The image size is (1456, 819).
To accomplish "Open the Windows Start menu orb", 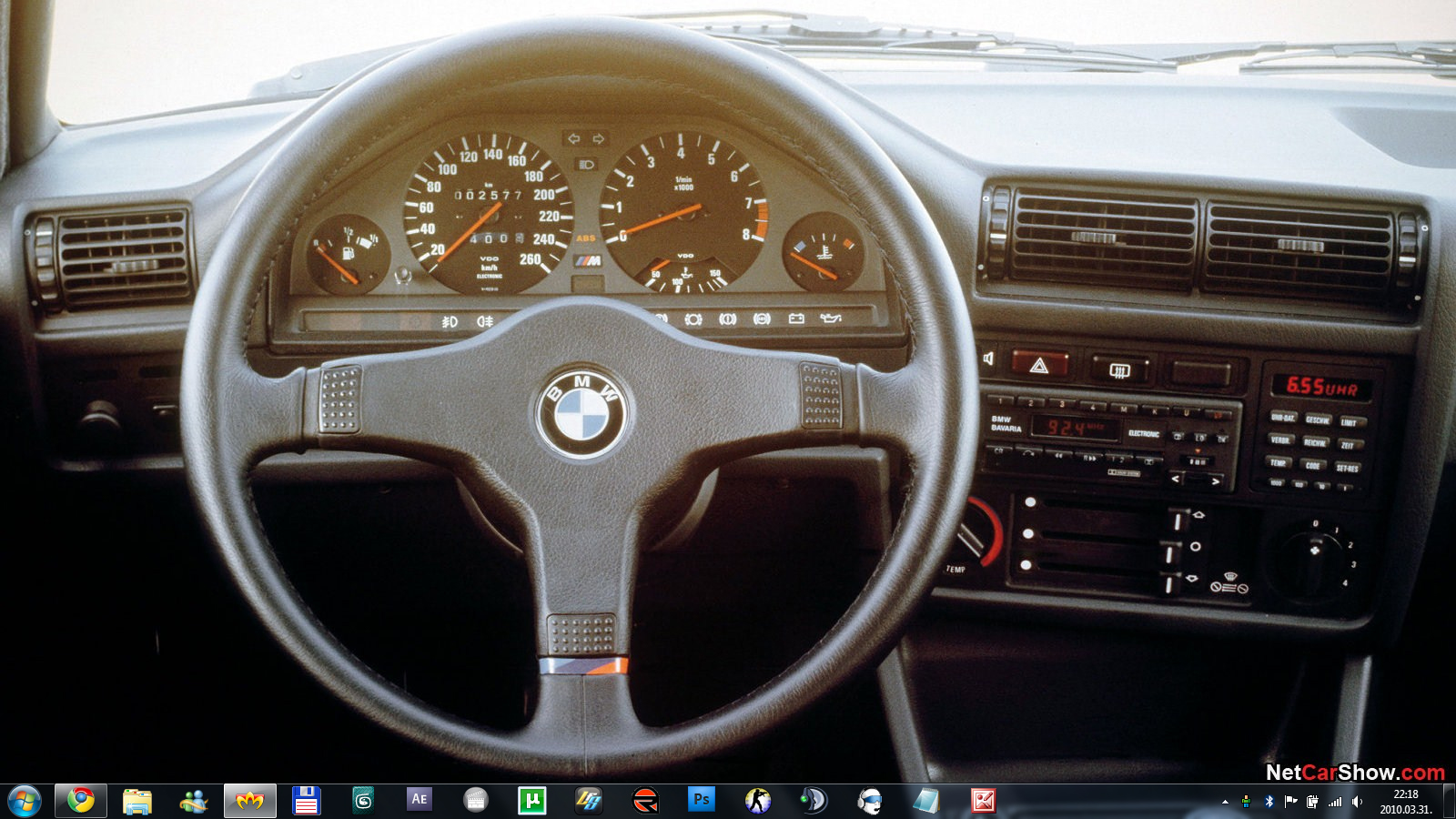I will 25,801.
